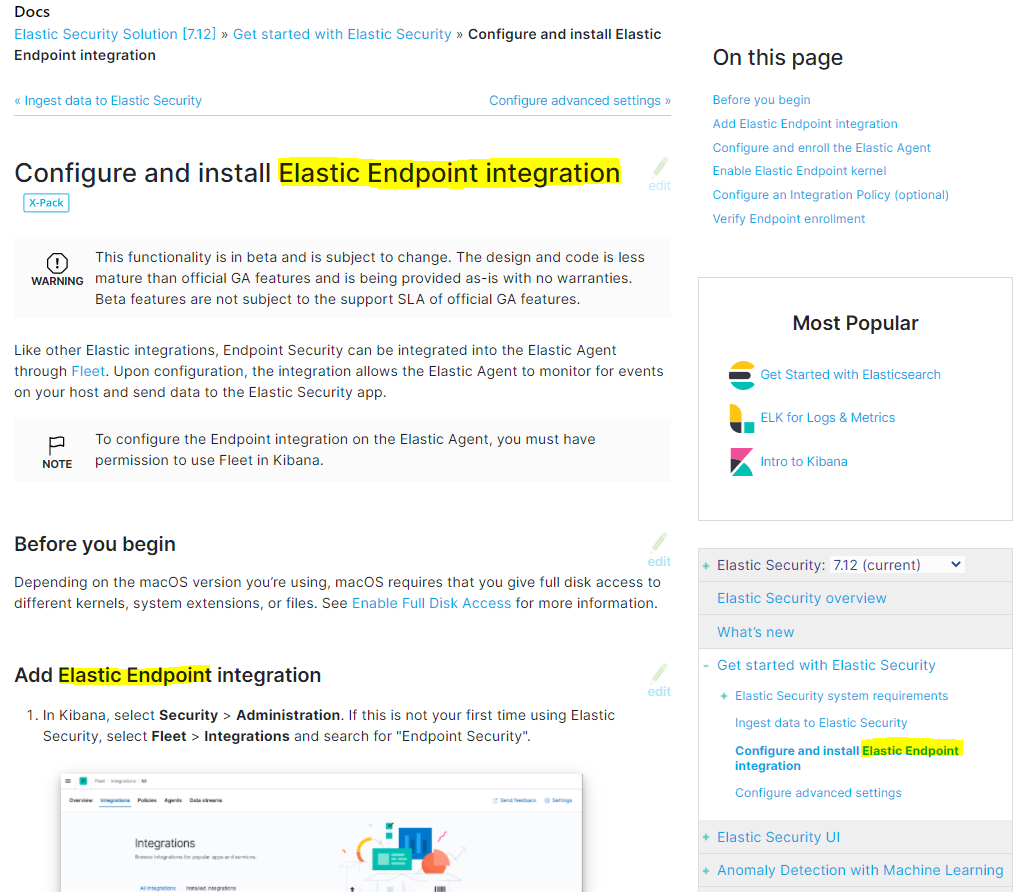Open Elastic Security UI sidebar item
This screenshot has width=1026, height=892.
778,837
